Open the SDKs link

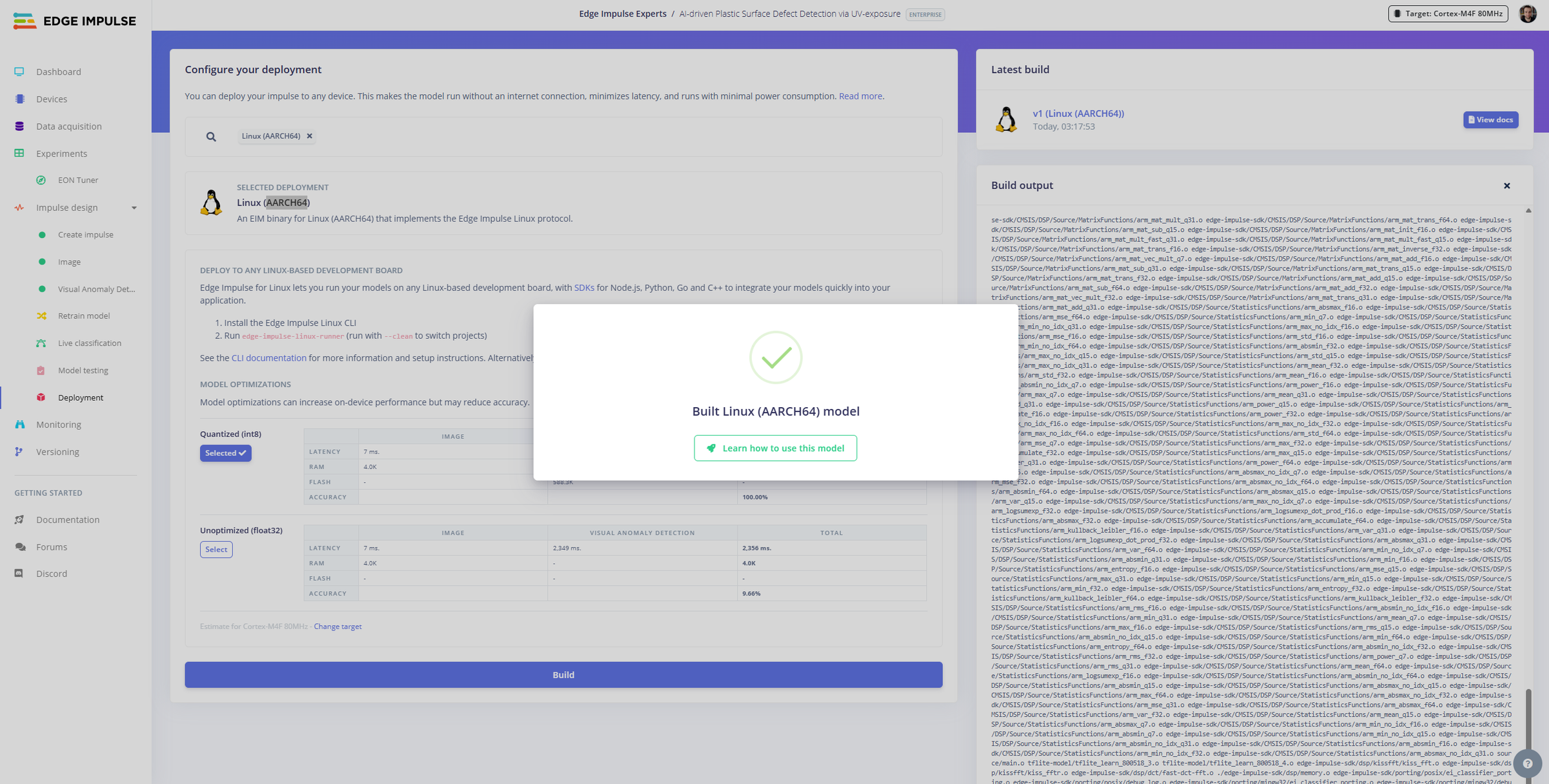[x=584, y=288]
